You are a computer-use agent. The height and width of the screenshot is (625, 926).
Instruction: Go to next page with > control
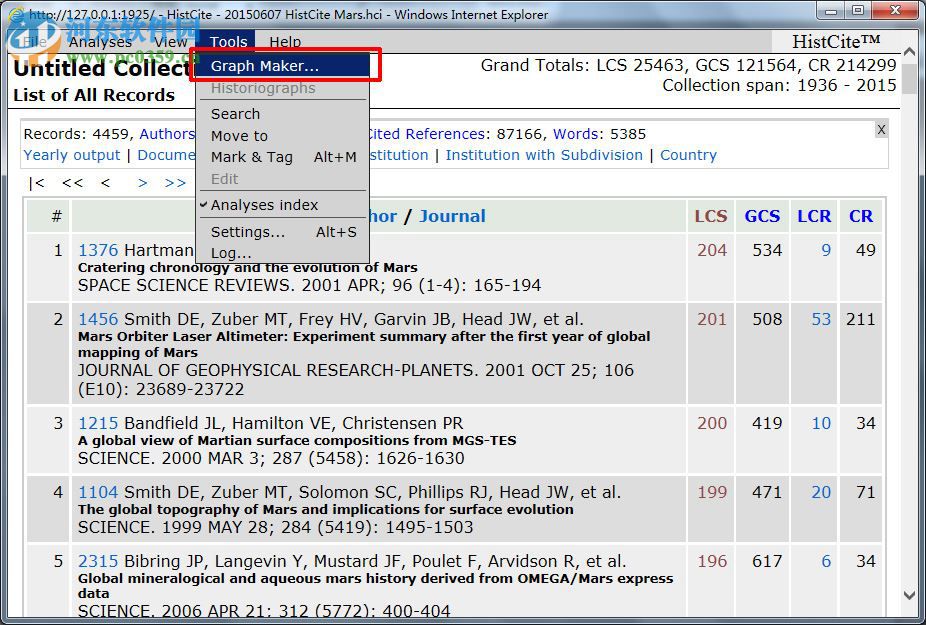142,183
